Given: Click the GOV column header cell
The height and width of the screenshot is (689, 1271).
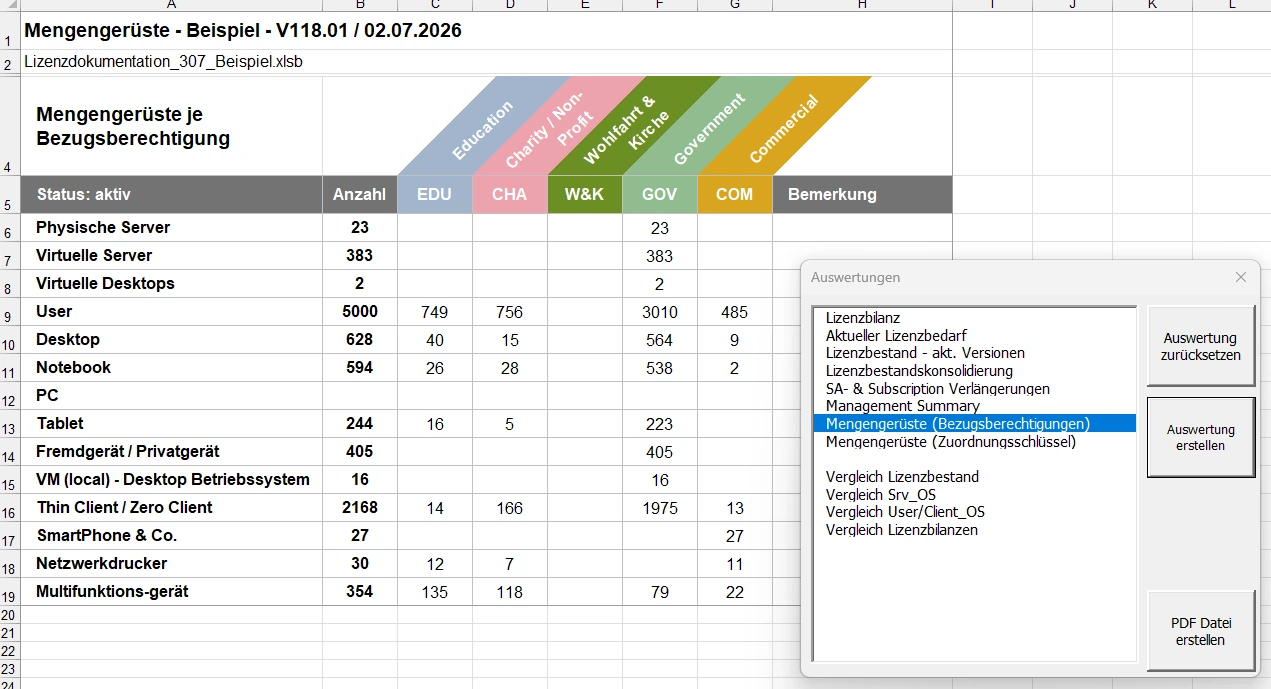Looking at the screenshot, I should tap(660, 194).
